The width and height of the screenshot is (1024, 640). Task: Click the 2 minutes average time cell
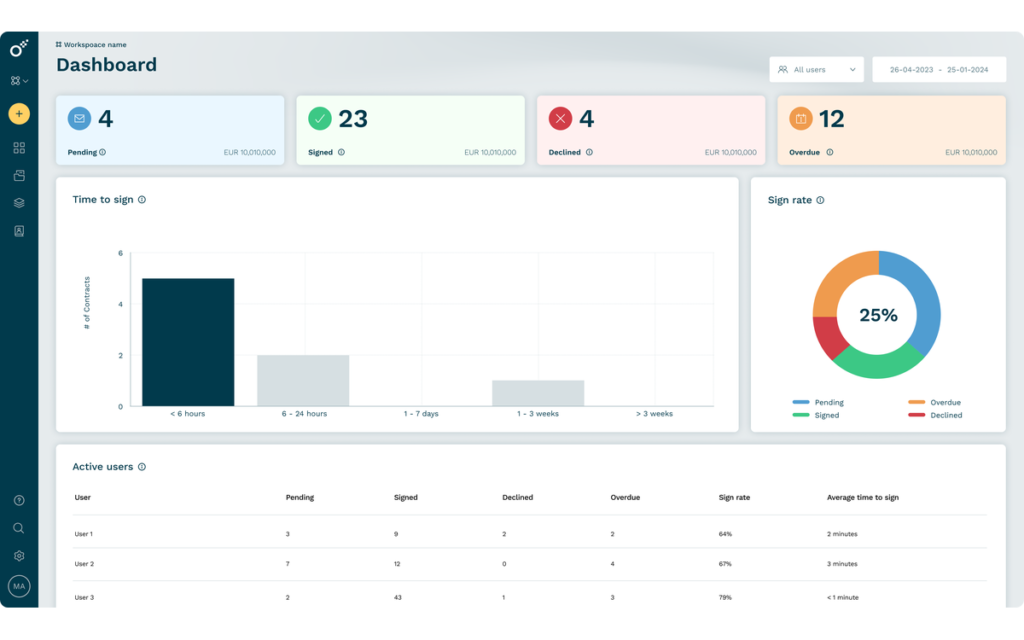click(x=842, y=534)
